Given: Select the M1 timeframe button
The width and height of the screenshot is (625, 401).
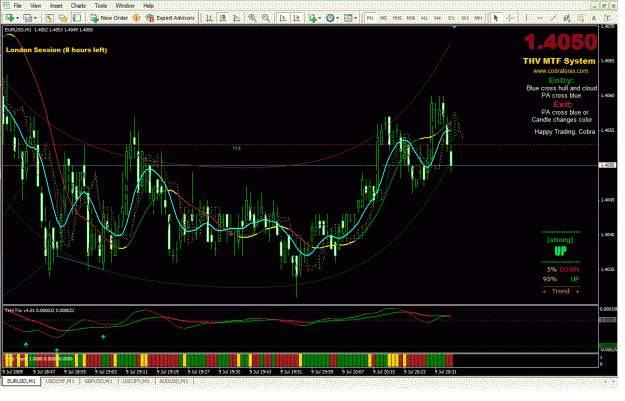Looking at the screenshot, I should [x=370, y=18].
